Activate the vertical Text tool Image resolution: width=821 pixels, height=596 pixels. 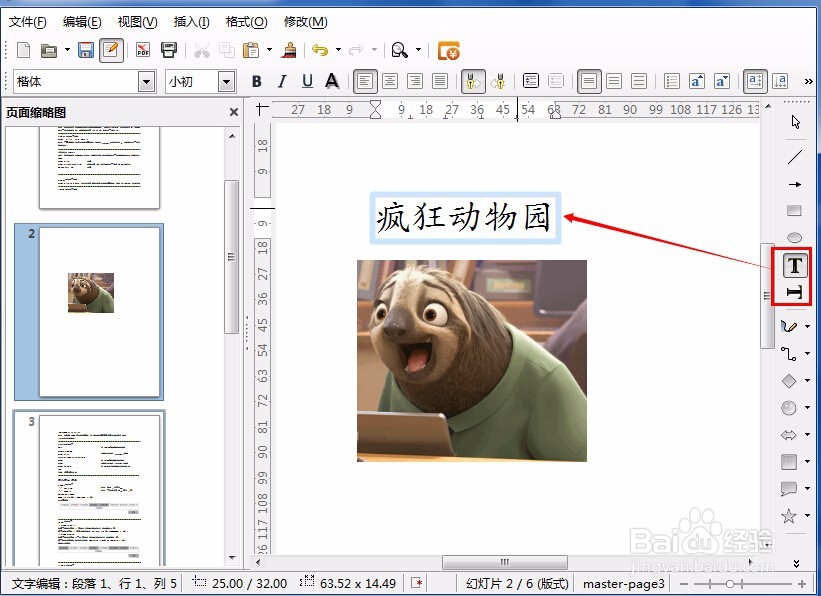[x=794, y=292]
